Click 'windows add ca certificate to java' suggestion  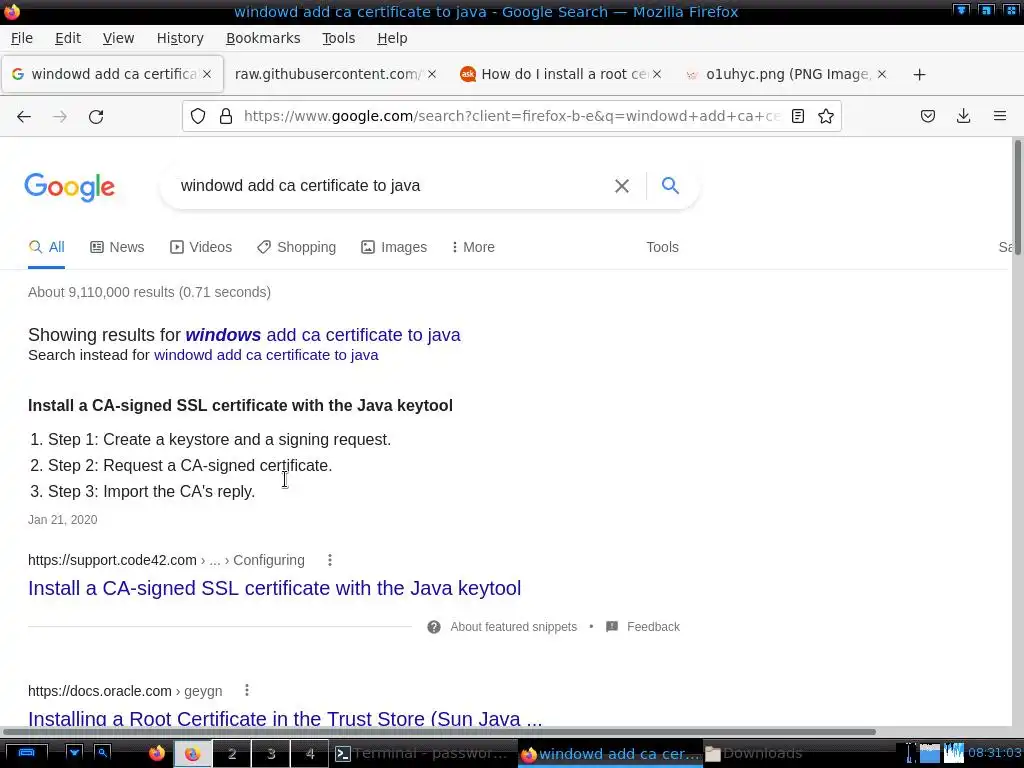point(323,335)
